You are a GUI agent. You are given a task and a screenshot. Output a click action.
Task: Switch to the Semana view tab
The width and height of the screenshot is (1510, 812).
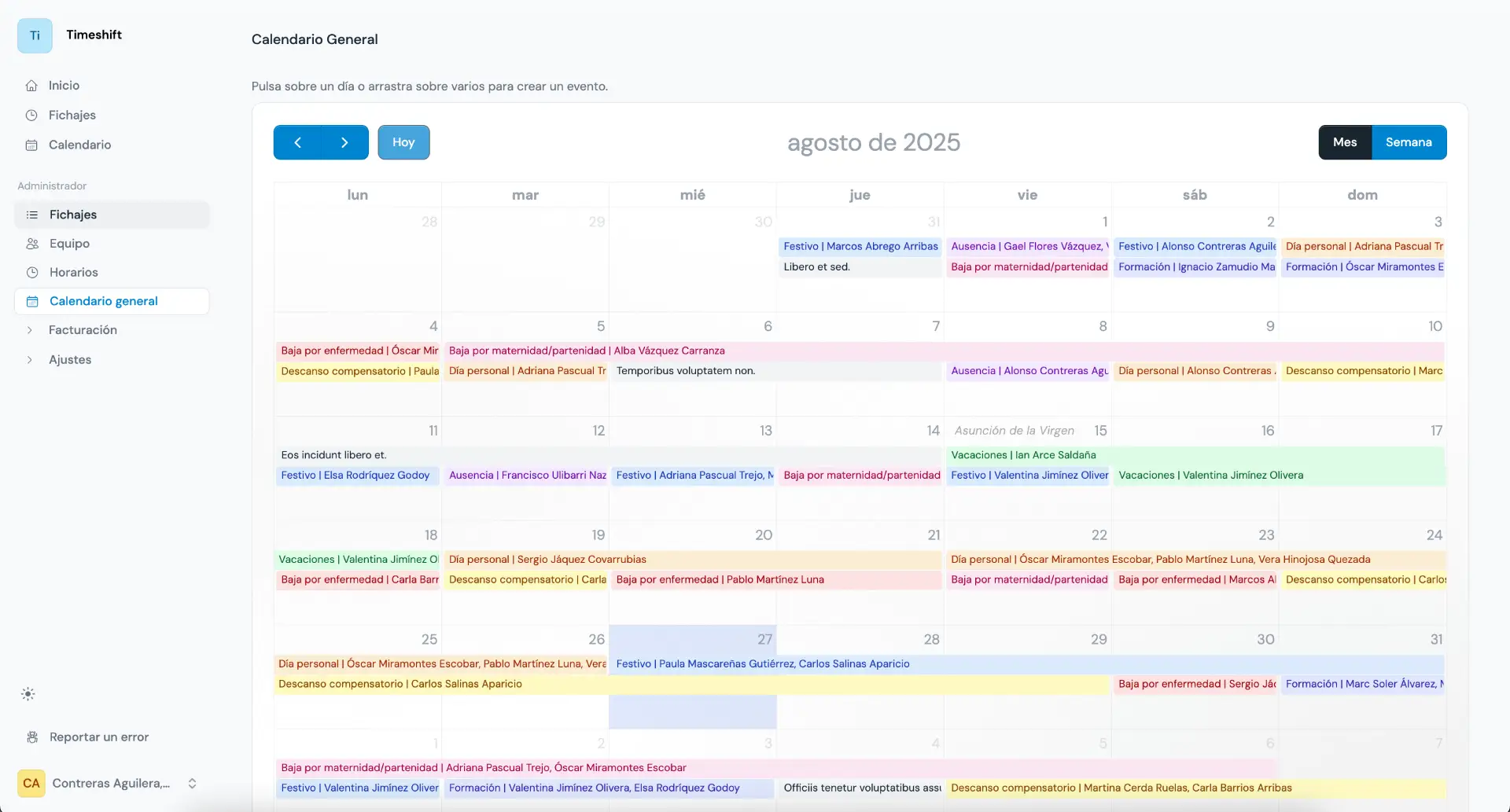tap(1409, 142)
